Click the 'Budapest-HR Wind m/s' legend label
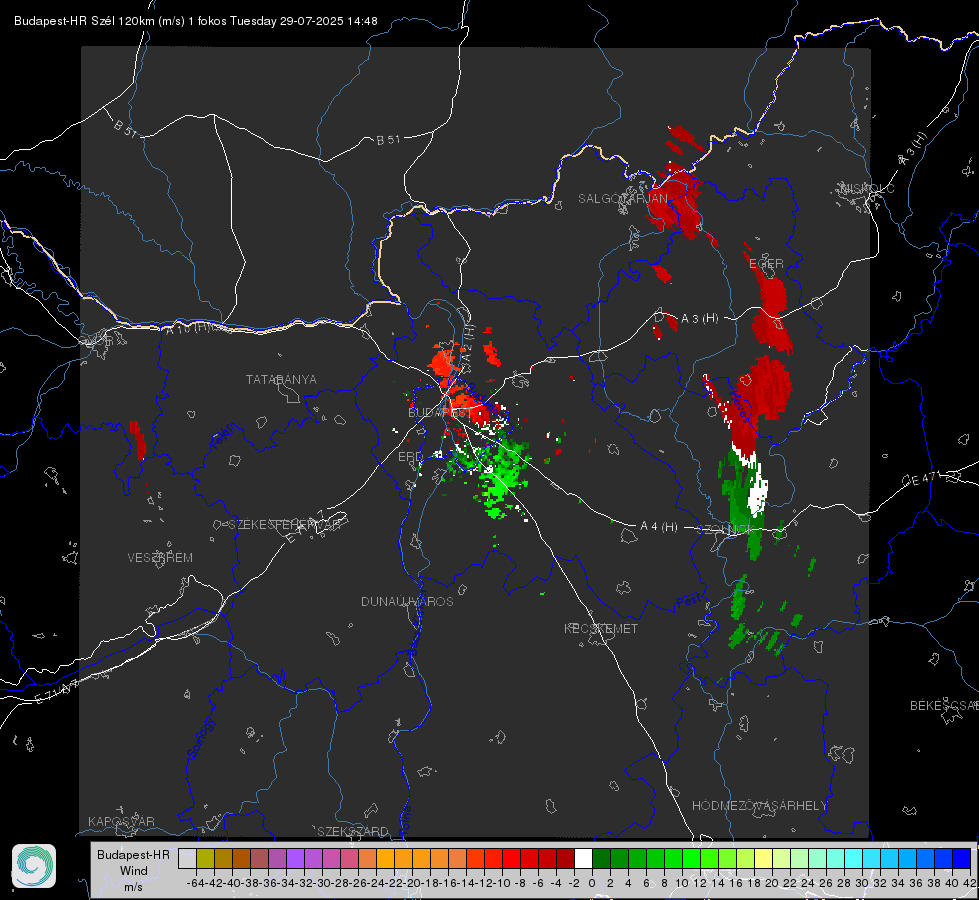This screenshot has height=900, width=979. click(133, 870)
